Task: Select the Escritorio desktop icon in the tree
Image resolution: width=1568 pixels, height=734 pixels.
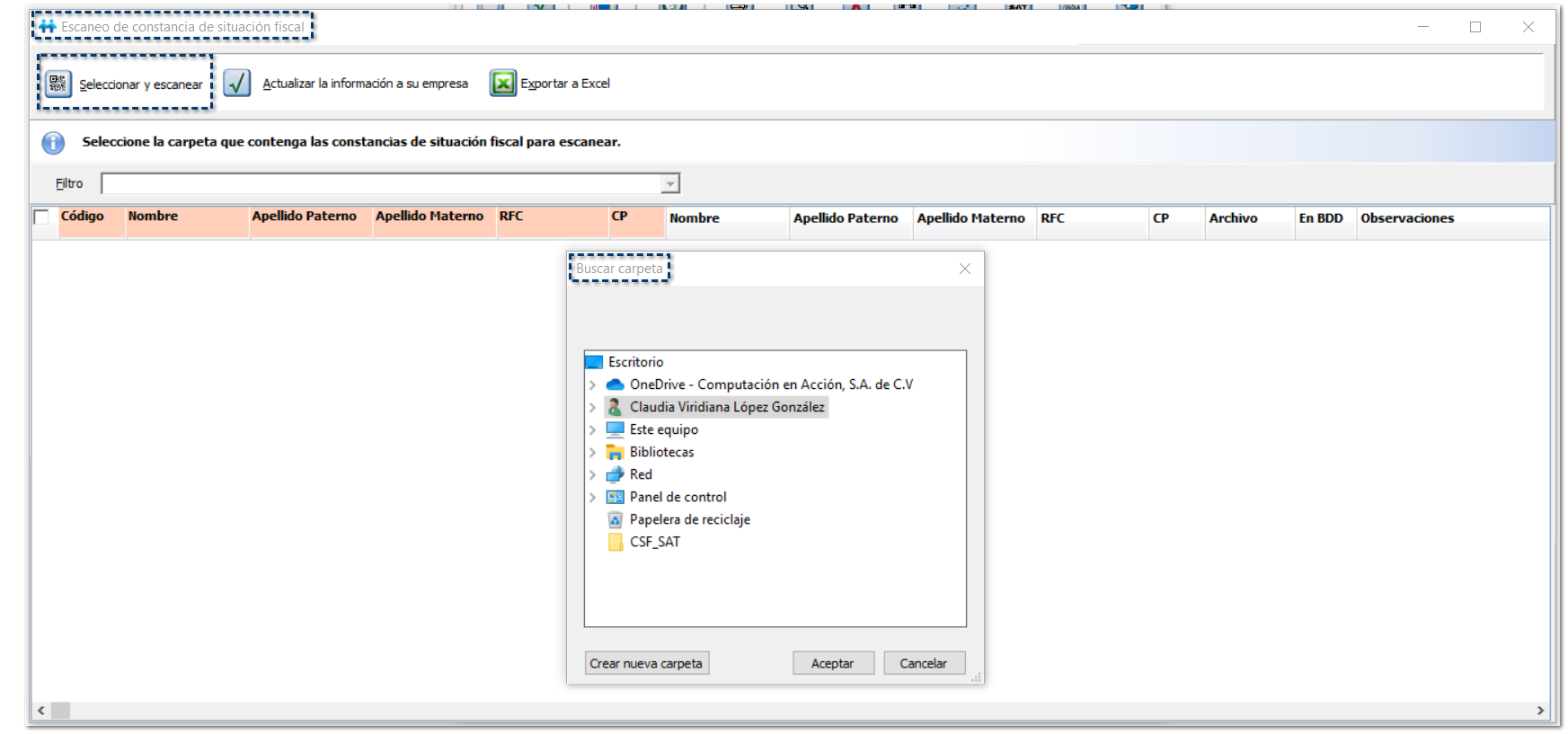Action: point(594,362)
